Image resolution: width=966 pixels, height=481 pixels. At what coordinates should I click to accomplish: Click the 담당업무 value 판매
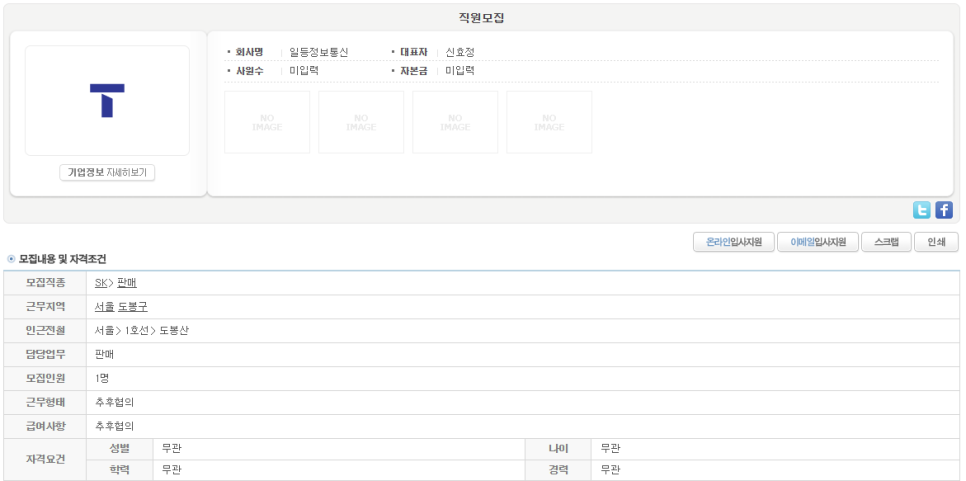(105, 354)
